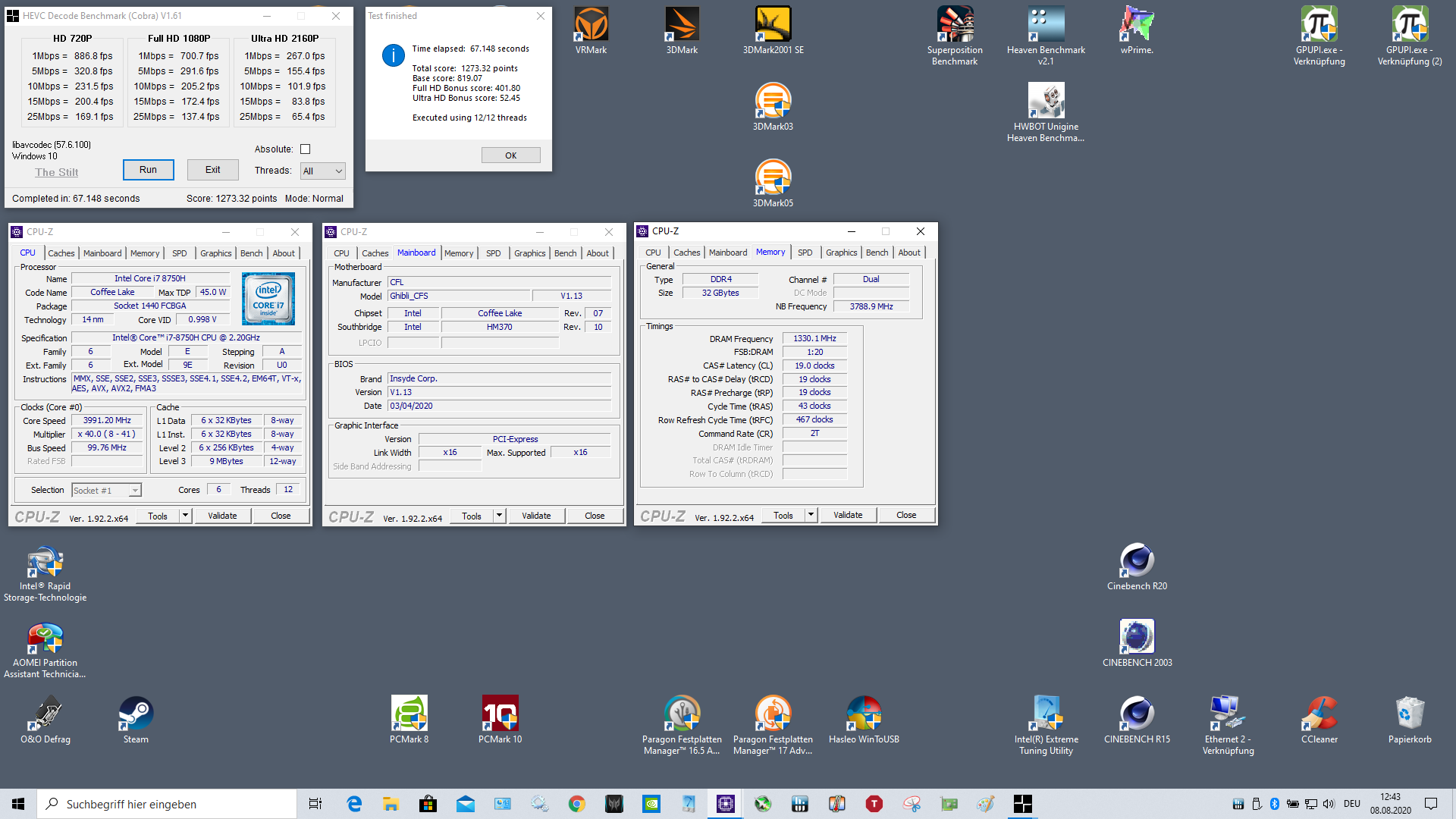Click the Core Speed value 3991.20 MHz
Image resolution: width=1456 pixels, height=819 pixels.
point(107,420)
